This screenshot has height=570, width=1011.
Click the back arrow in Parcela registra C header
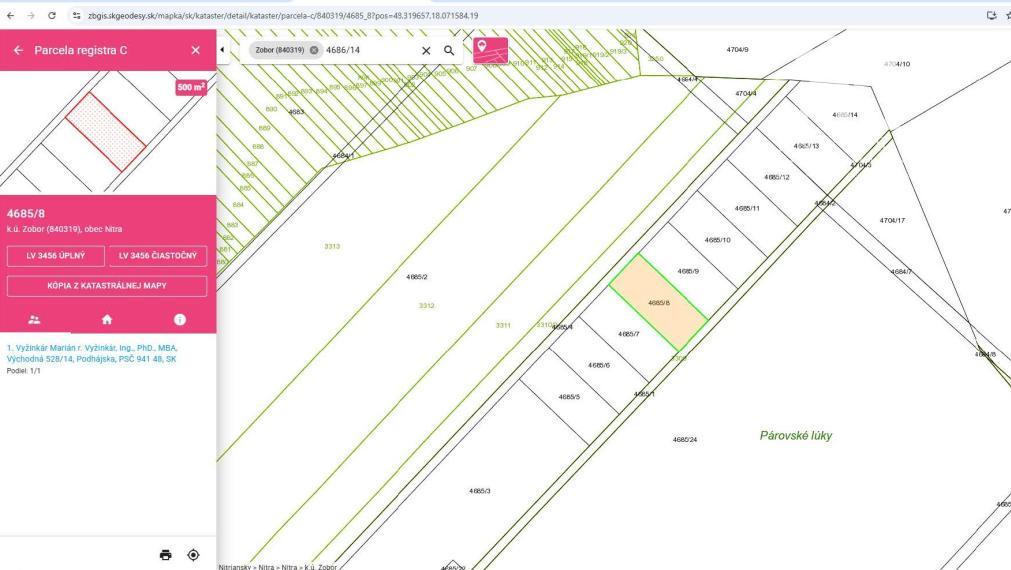pyautogui.click(x=18, y=50)
